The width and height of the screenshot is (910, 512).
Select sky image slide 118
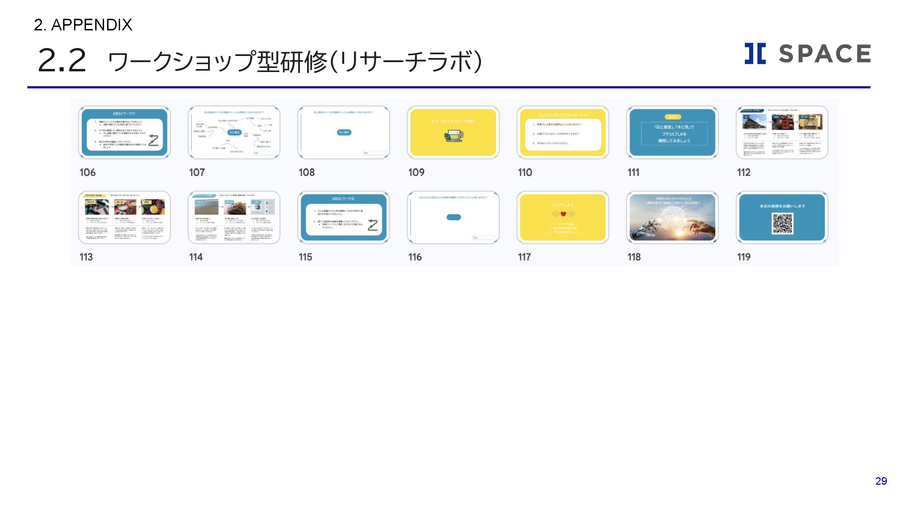(672, 218)
